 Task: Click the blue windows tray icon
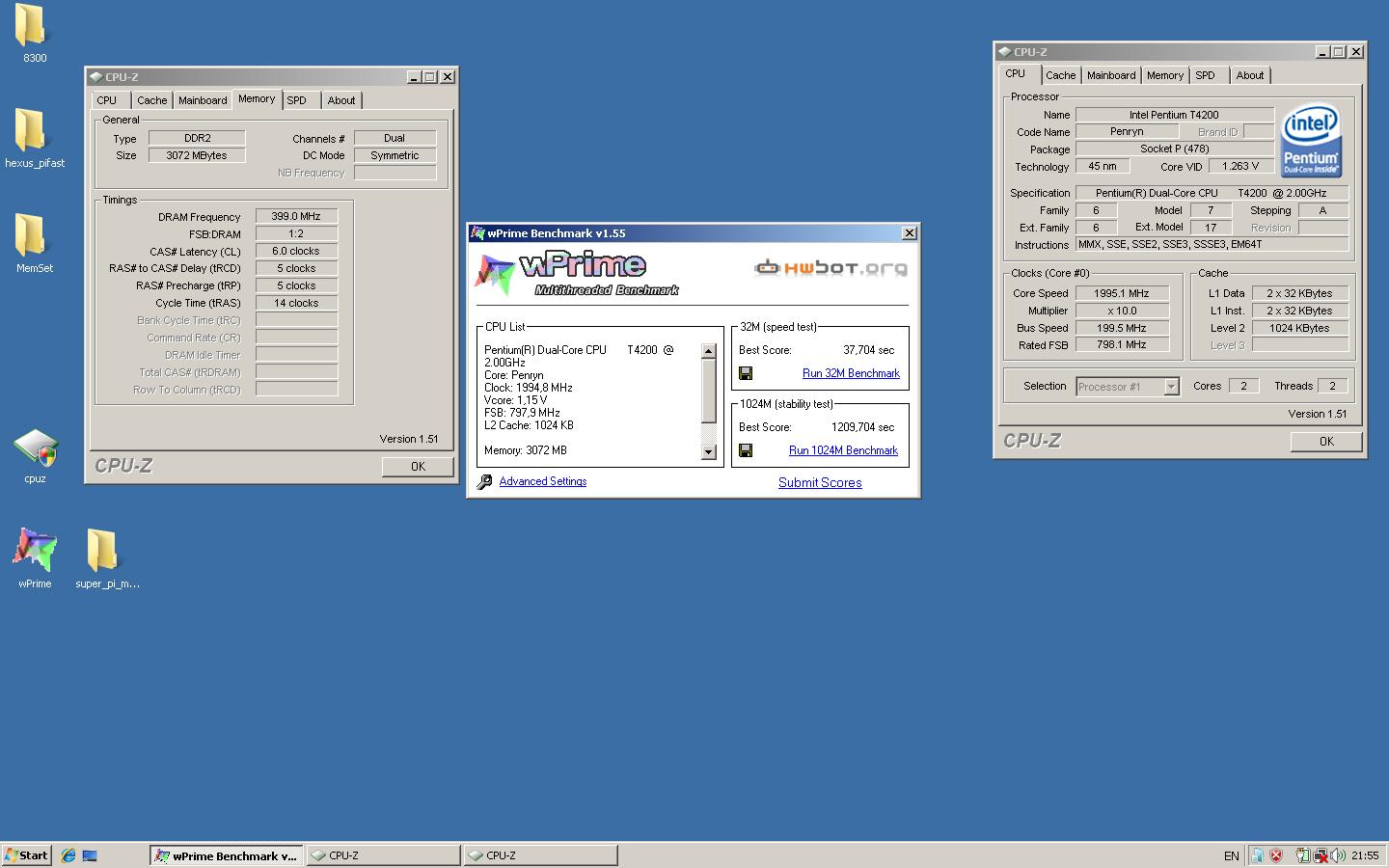(1257, 855)
